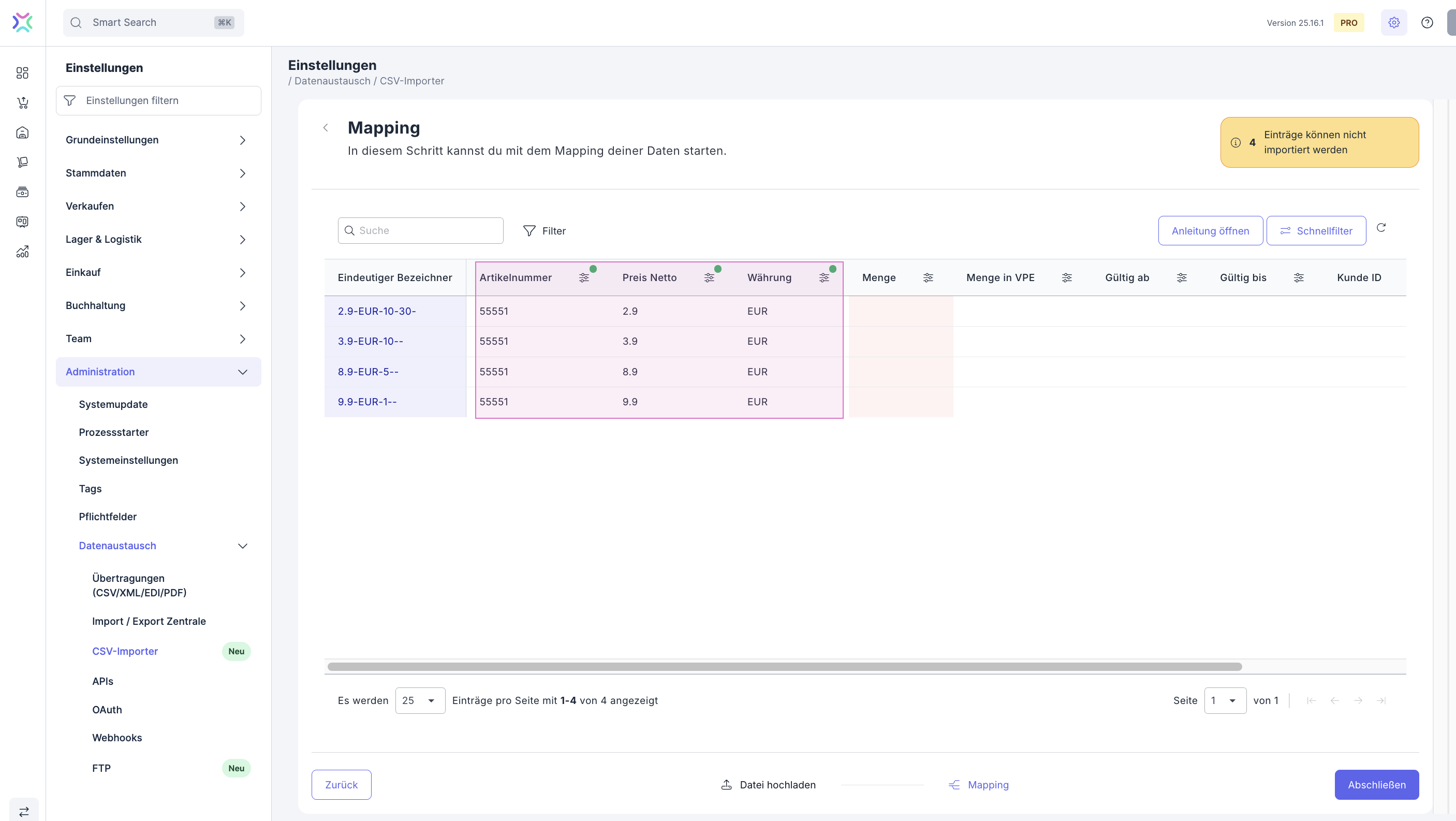1456x821 pixels.
Task: Open entries per page dropdown showing 25
Action: pos(420,700)
